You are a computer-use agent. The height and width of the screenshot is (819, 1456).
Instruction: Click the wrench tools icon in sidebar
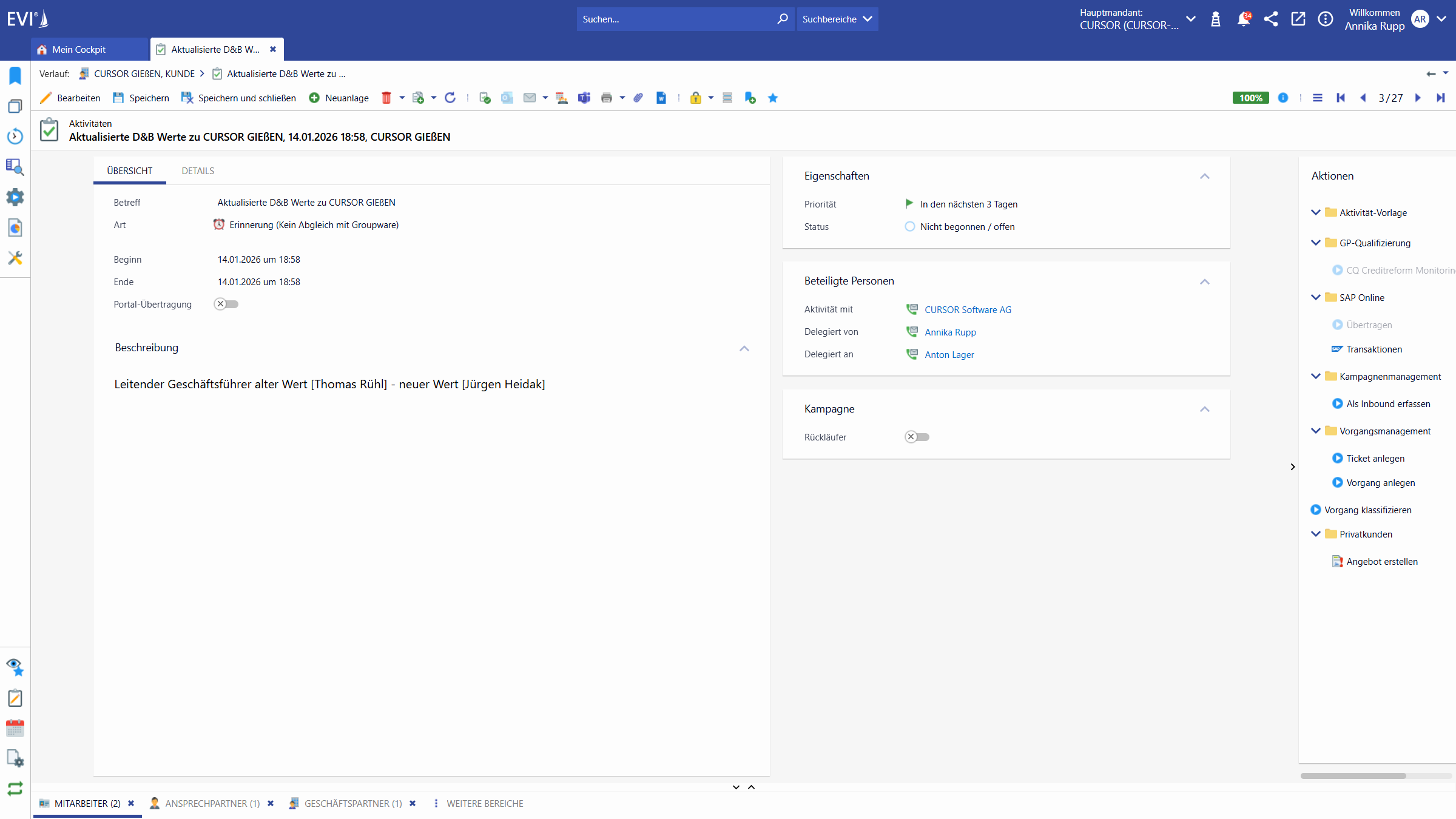(15, 258)
